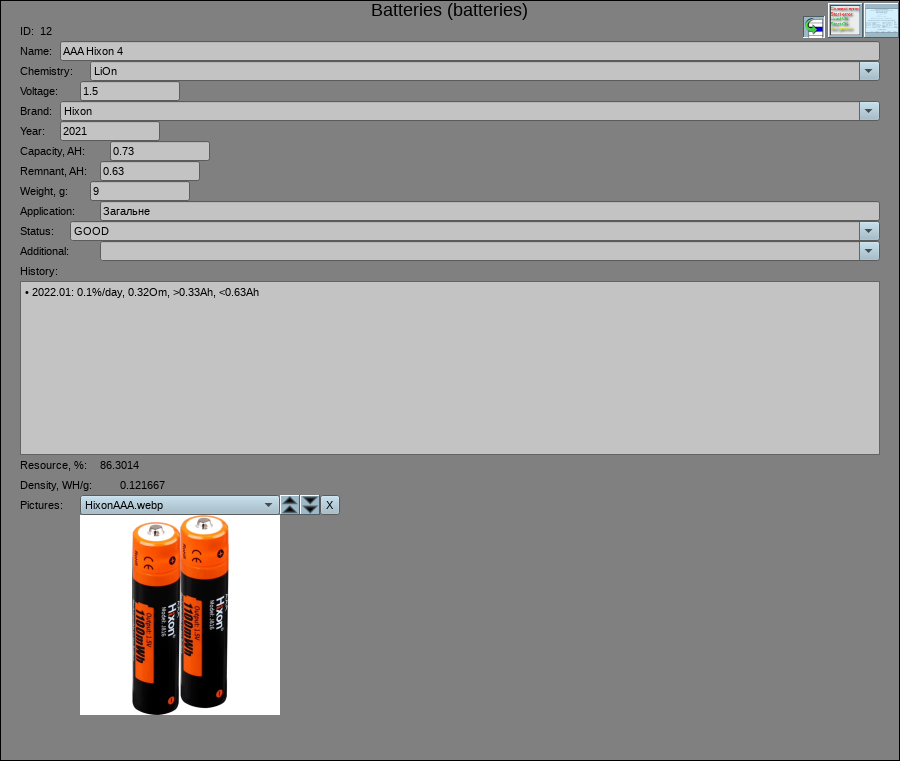Remove picture using the X button
Screen dimensions: 900x761
tap(330, 505)
